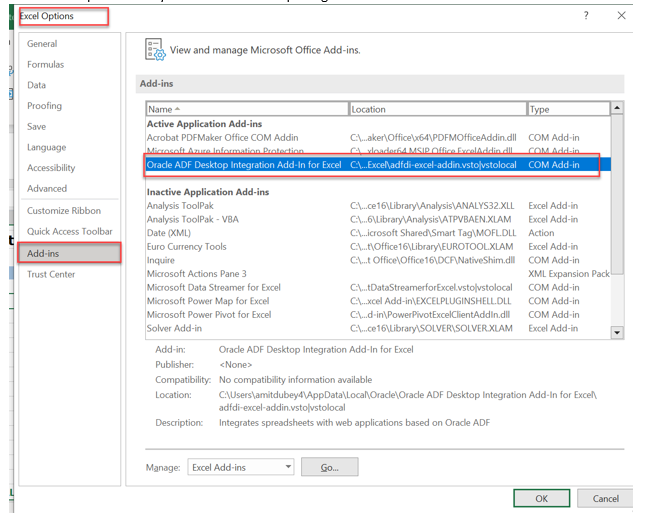The image size is (670, 516).
Task: Open the Manage Excel Add-ins dropdown
Action: click(x=241, y=467)
